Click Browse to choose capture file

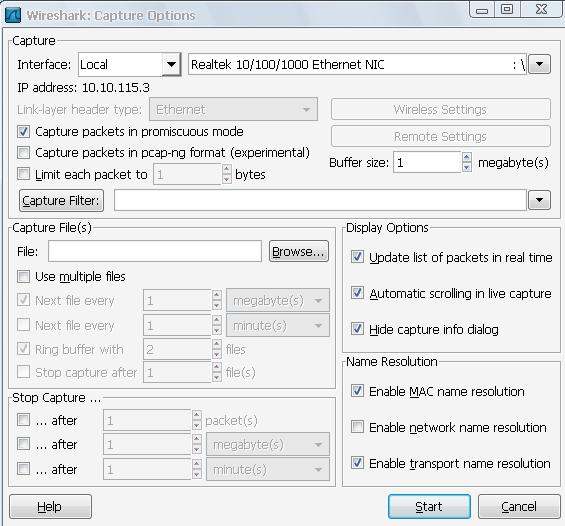tap(299, 251)
